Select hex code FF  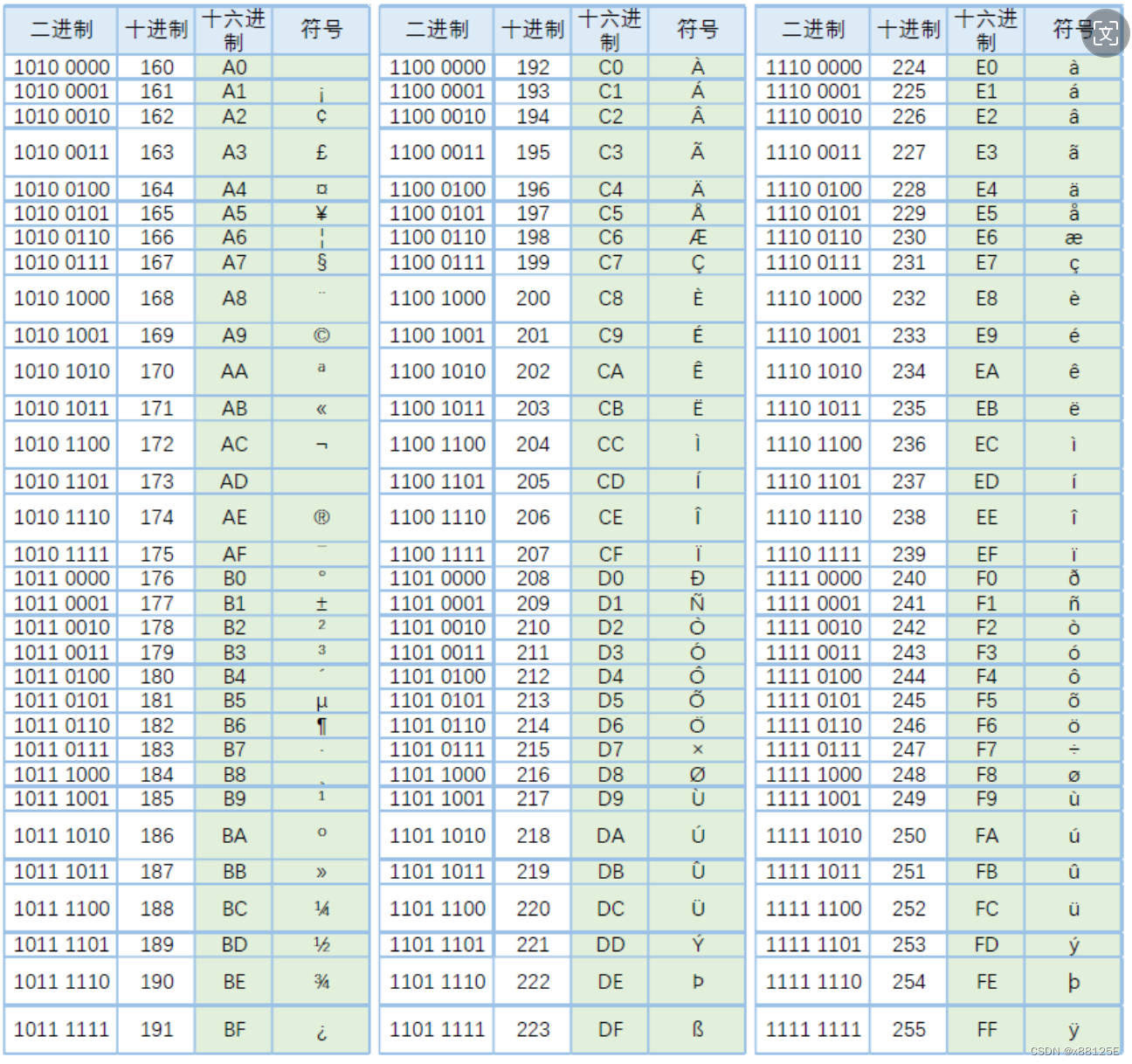tap(986, 1030)
